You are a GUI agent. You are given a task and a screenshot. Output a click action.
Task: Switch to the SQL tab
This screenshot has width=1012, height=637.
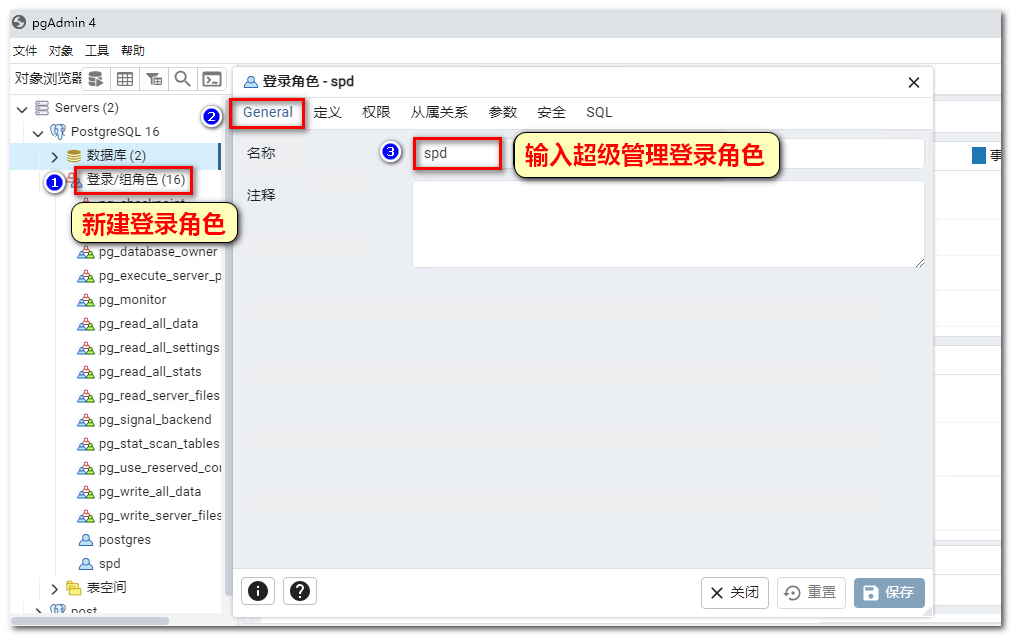599,113
